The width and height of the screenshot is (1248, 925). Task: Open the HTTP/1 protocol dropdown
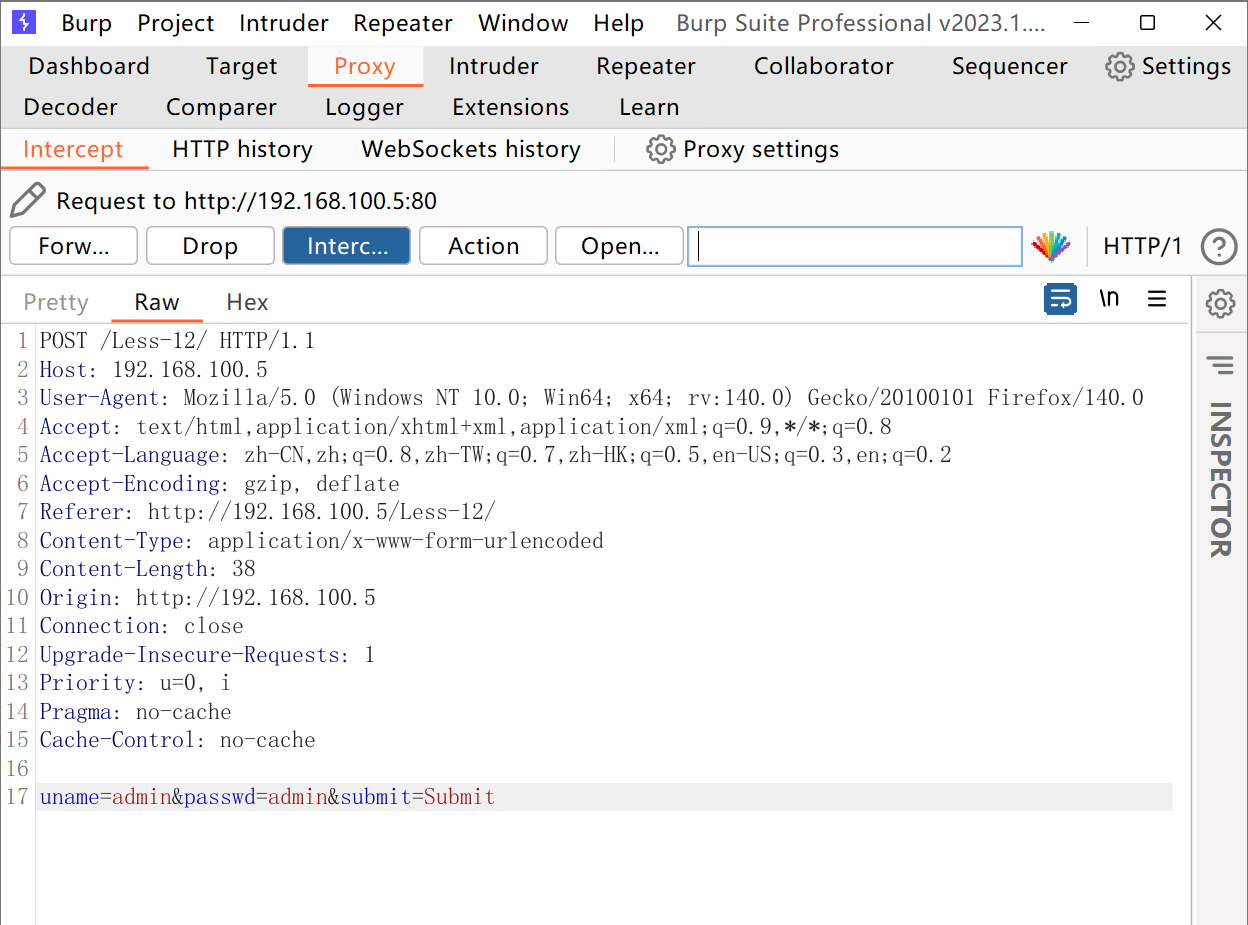(x=1143, y=246)
